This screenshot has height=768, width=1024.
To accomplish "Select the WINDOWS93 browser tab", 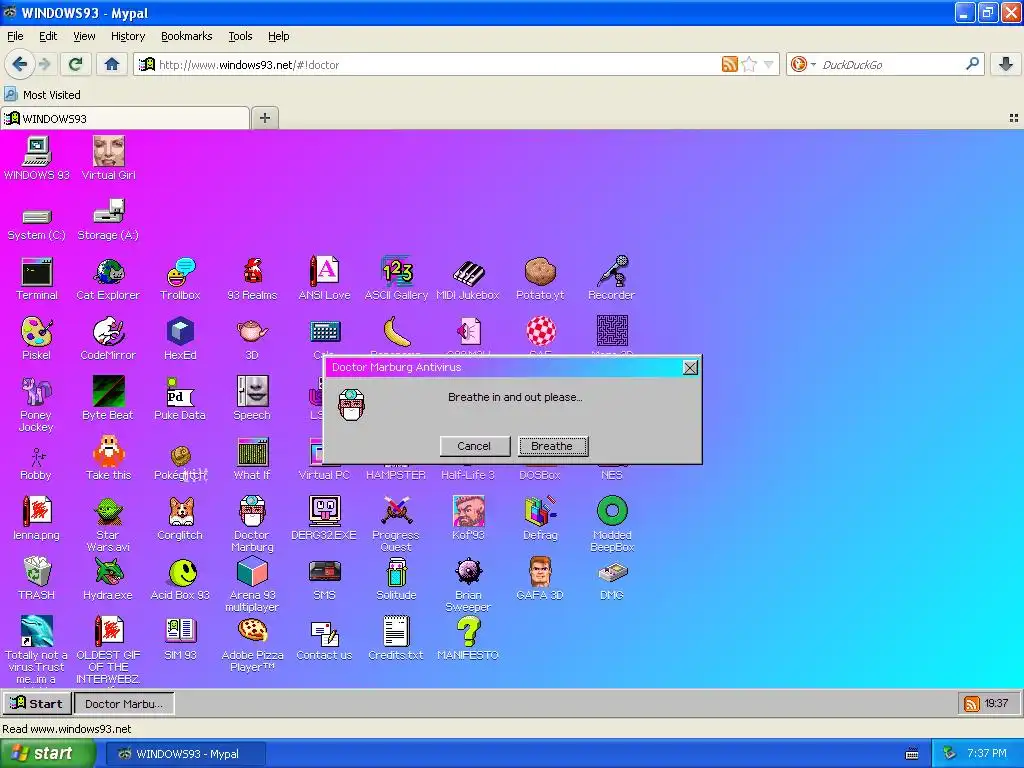I will tap(125, 118).
